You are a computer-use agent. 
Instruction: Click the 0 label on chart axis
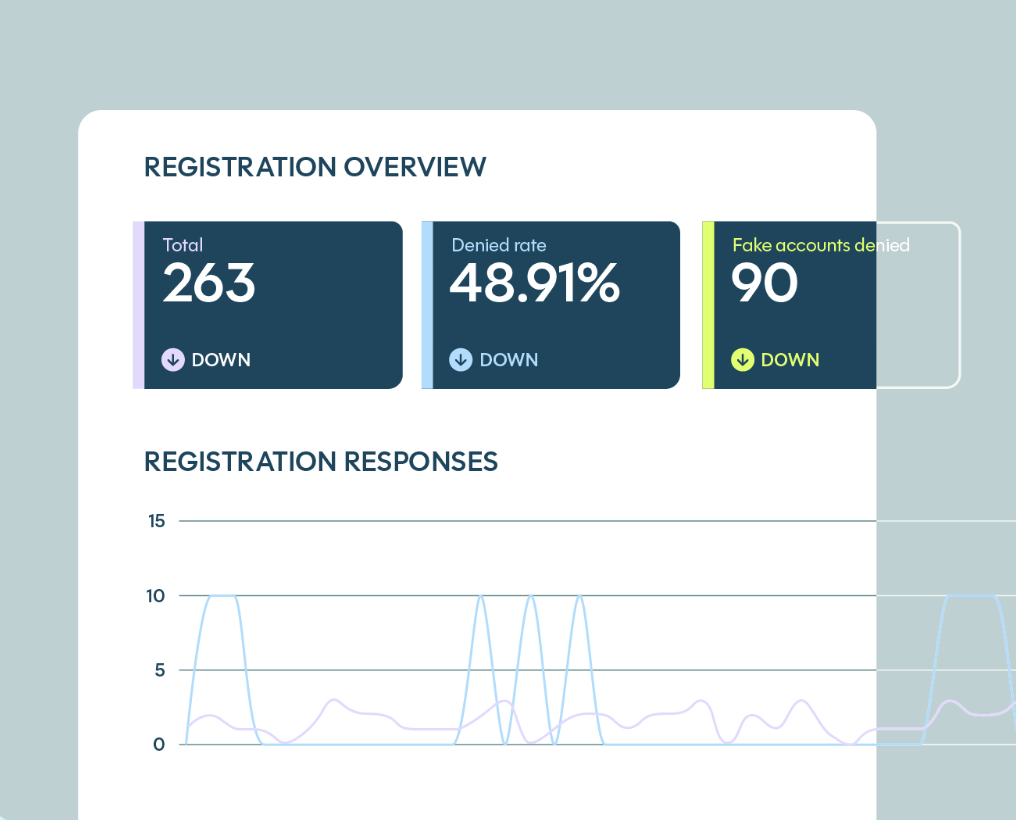coord(159,745)
